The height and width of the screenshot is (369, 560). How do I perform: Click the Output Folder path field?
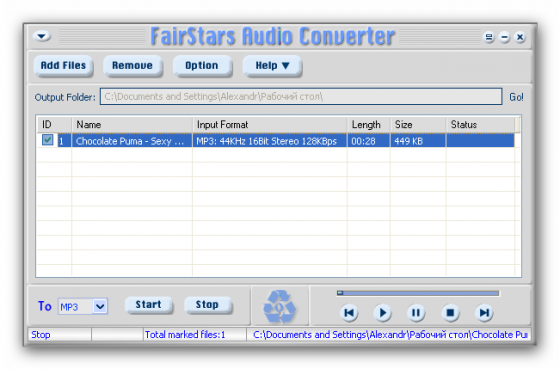tap(301, 96)
